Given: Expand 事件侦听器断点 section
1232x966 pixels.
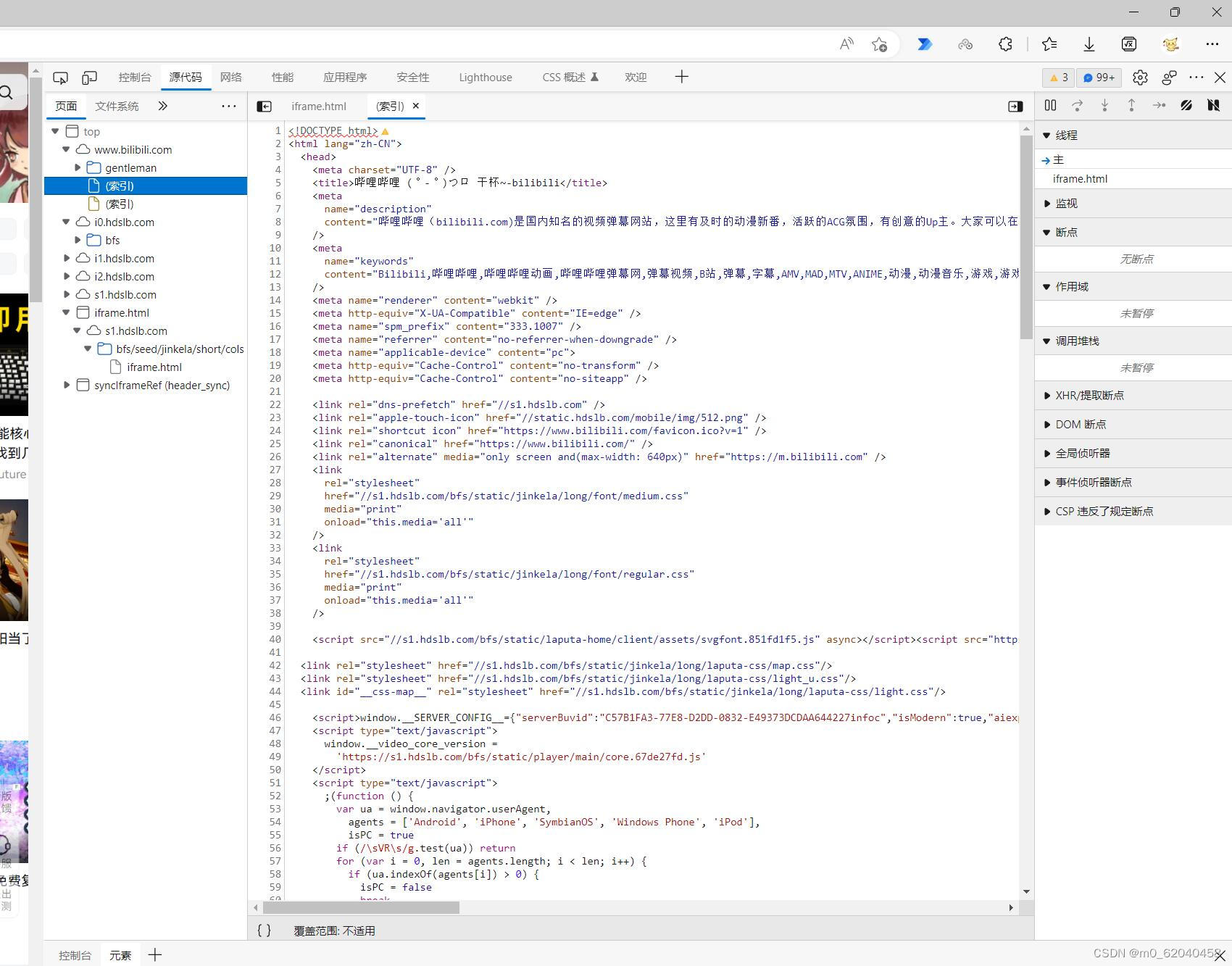Looking at the screenshot, I should coord(1133,482).
